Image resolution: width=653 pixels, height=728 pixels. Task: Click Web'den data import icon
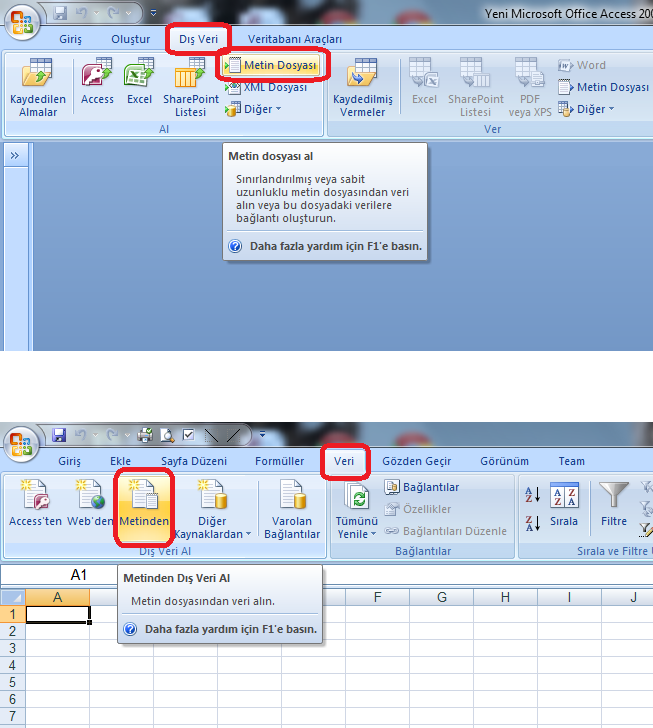point(91,503)
